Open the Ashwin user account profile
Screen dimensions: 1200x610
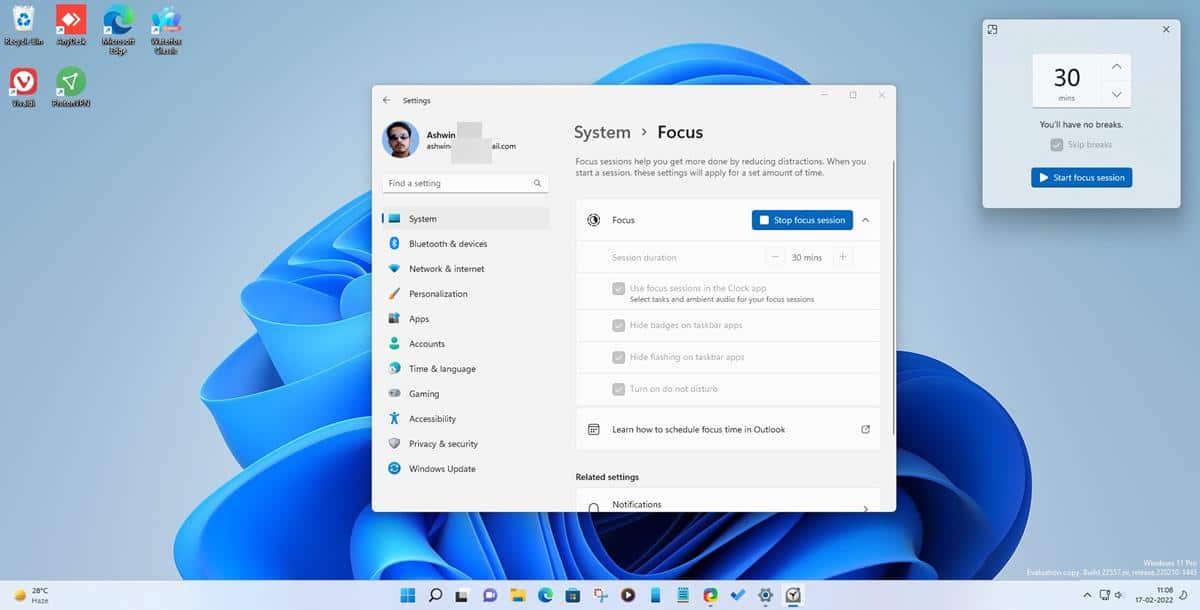(x=450, y=140)
